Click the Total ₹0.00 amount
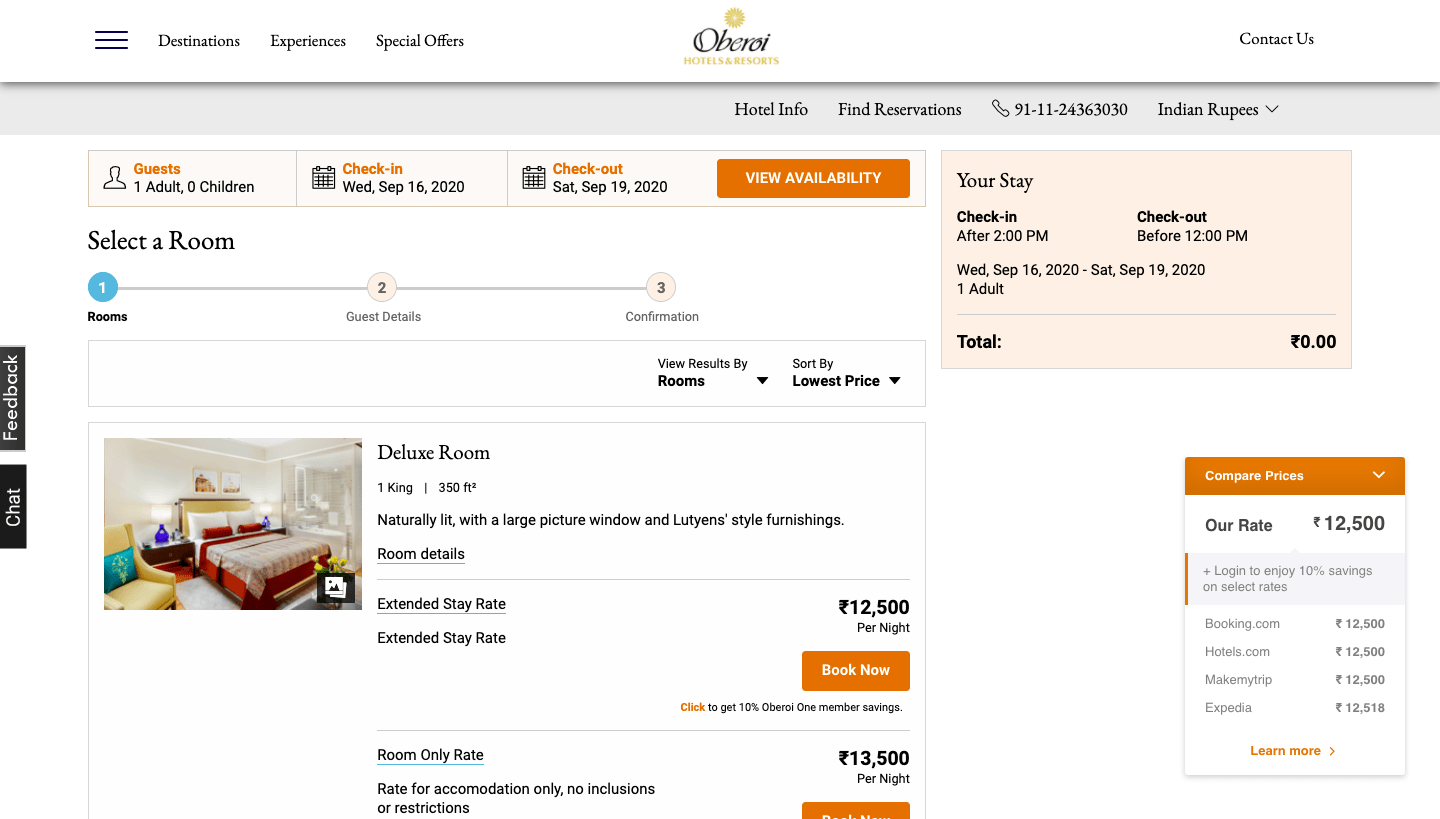1440x819 pixels. (x=1313, y=342)
